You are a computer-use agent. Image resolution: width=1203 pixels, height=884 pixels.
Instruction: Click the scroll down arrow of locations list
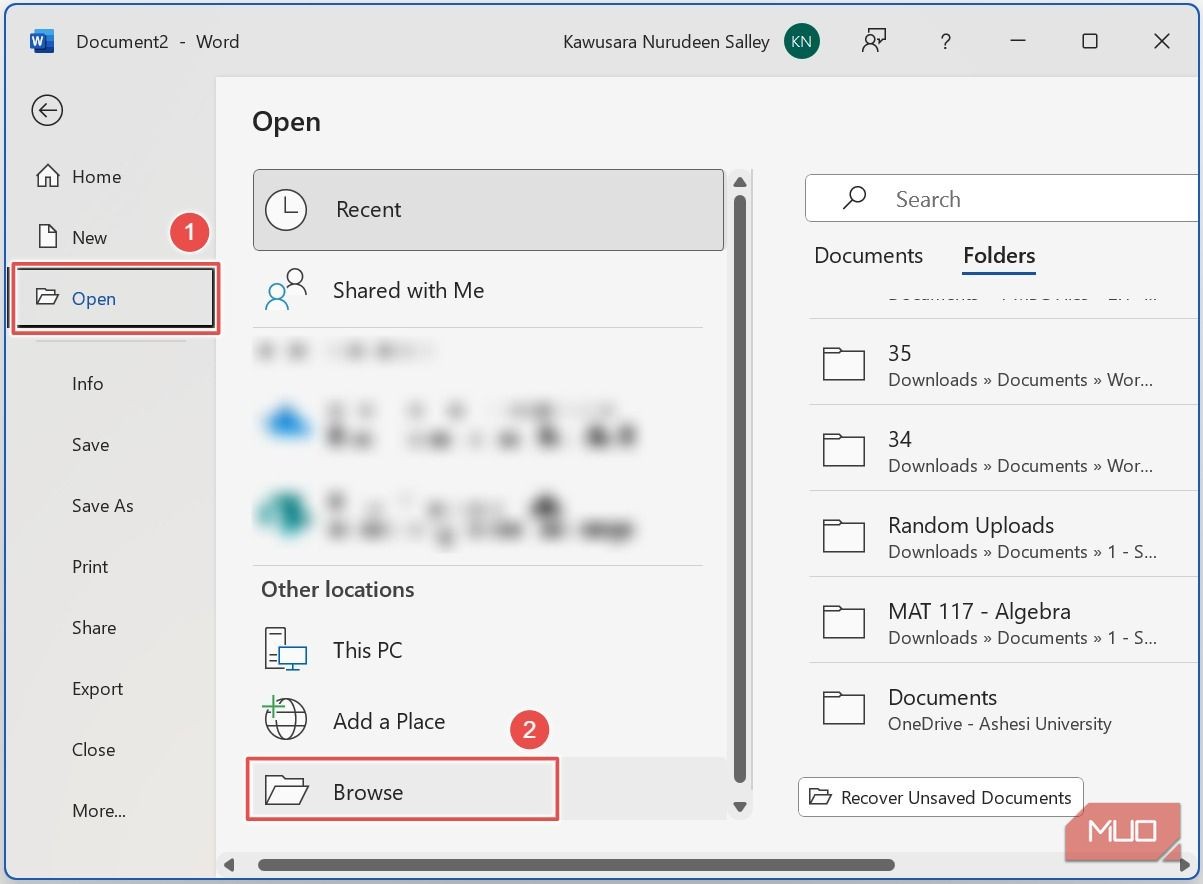coord(740,806)
